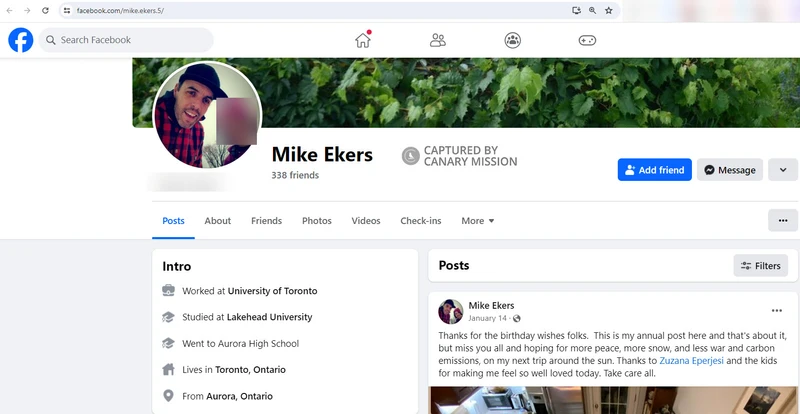Click the install app icon in address bar
Image resolution: width=800 pixels, height=414 pixels.
click(x=576, y=10)
